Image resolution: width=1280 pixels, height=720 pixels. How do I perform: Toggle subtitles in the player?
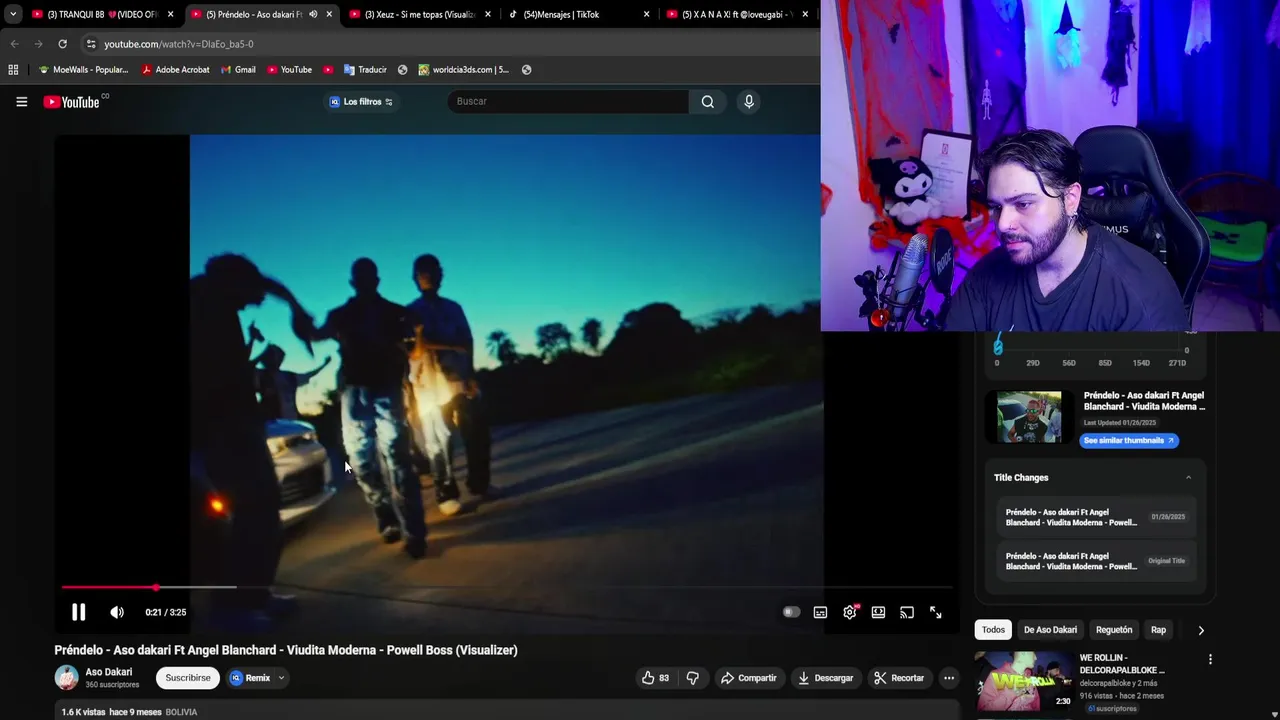click(x=820, y=612)
